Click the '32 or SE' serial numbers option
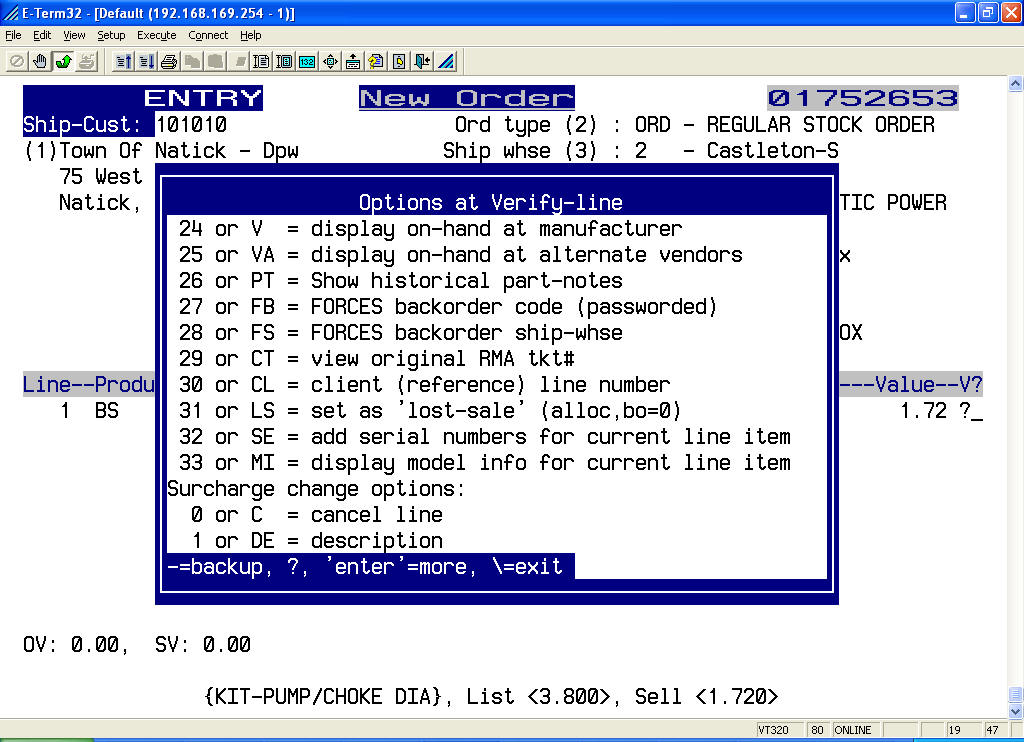 tap(485, 436)
